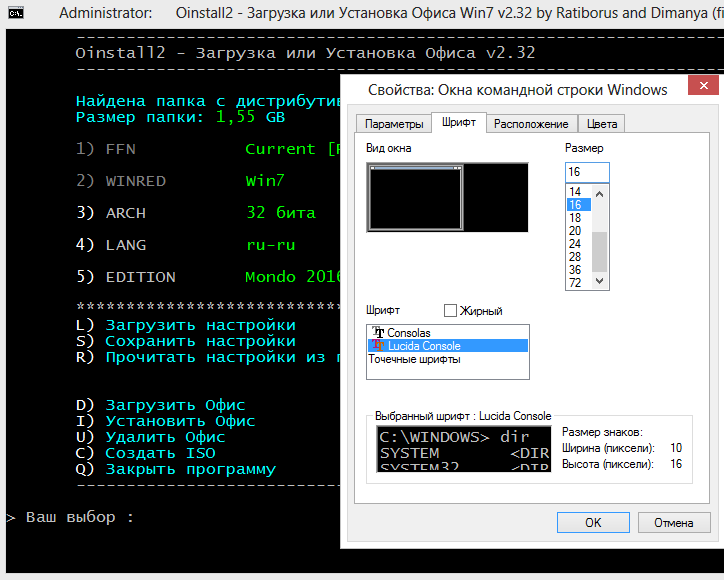Click Закрыть программу line in console
The image size is (724, 580).
pos(176,469)
